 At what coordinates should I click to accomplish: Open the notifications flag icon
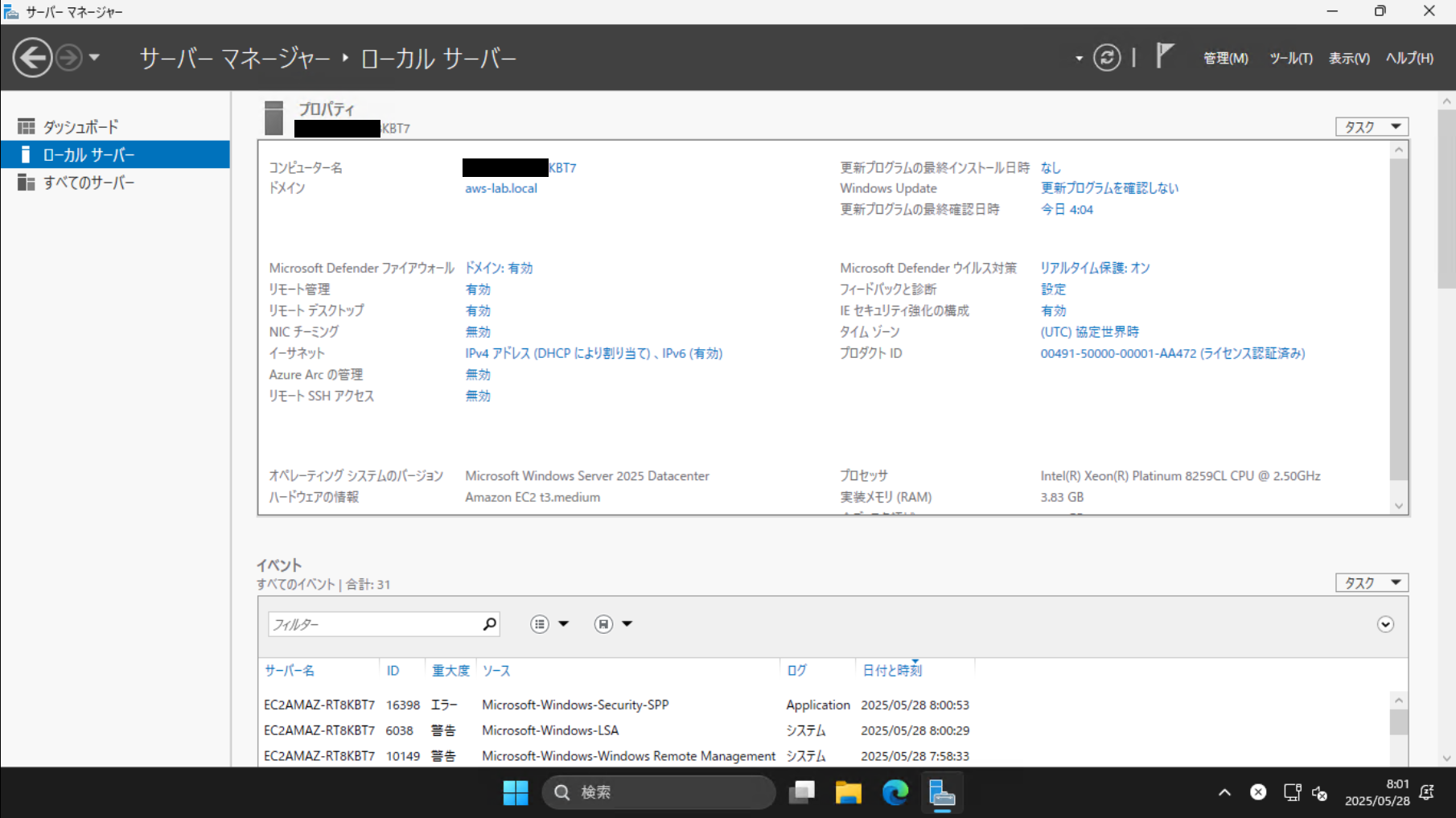click(x=1164, y=56)
